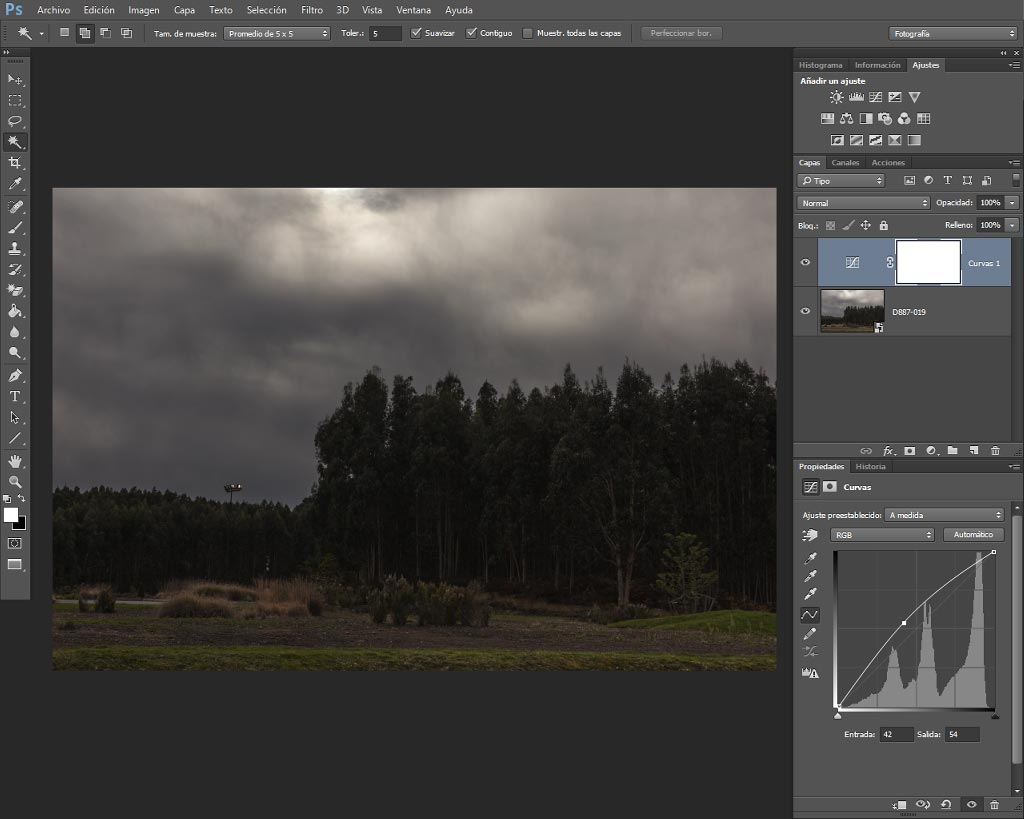Open the Filtro menu
Image resolution: width=1024 pixels, height=819 pixels.
(x=312, y=10)
